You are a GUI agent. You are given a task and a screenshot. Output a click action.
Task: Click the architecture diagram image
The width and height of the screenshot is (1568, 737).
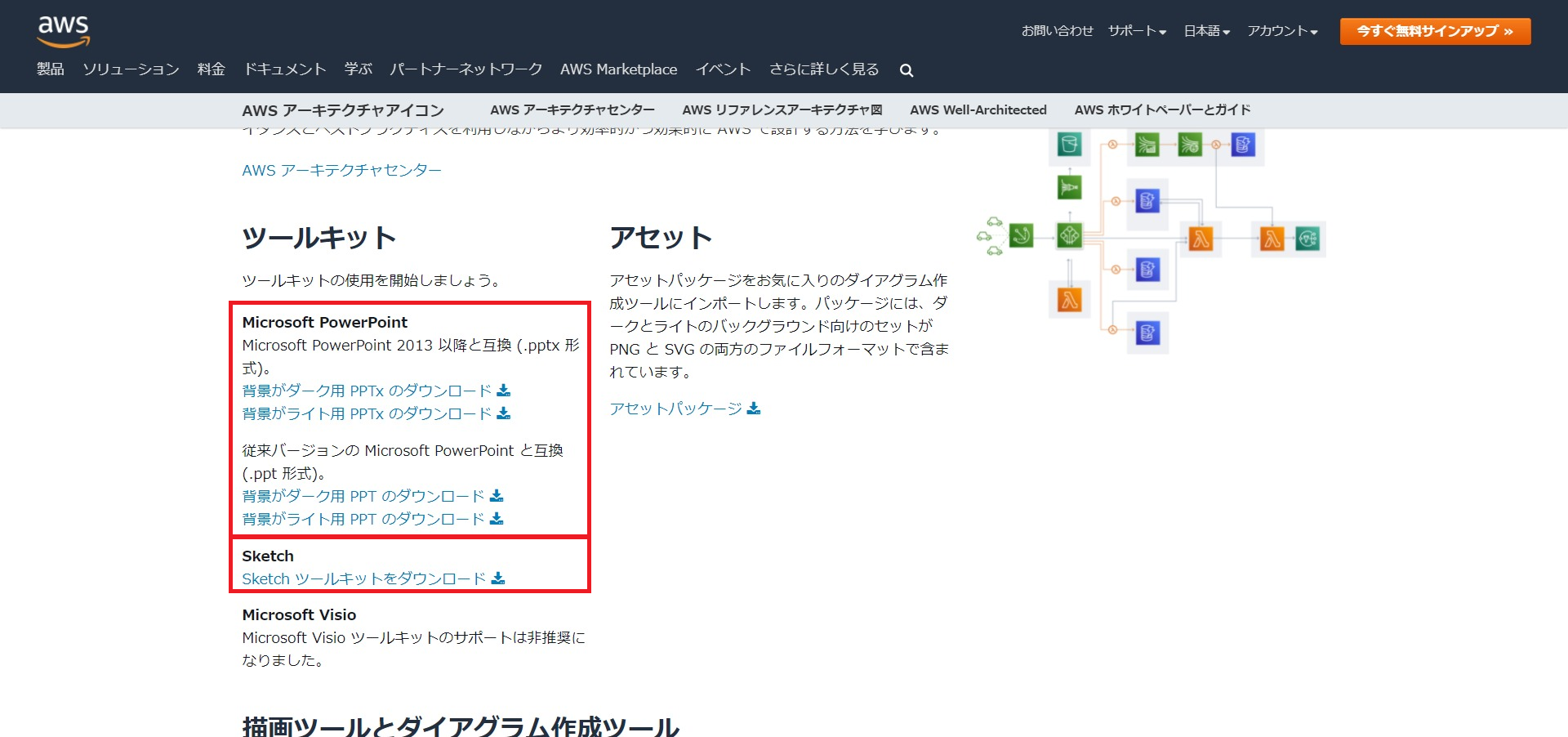coord(1151,242)
